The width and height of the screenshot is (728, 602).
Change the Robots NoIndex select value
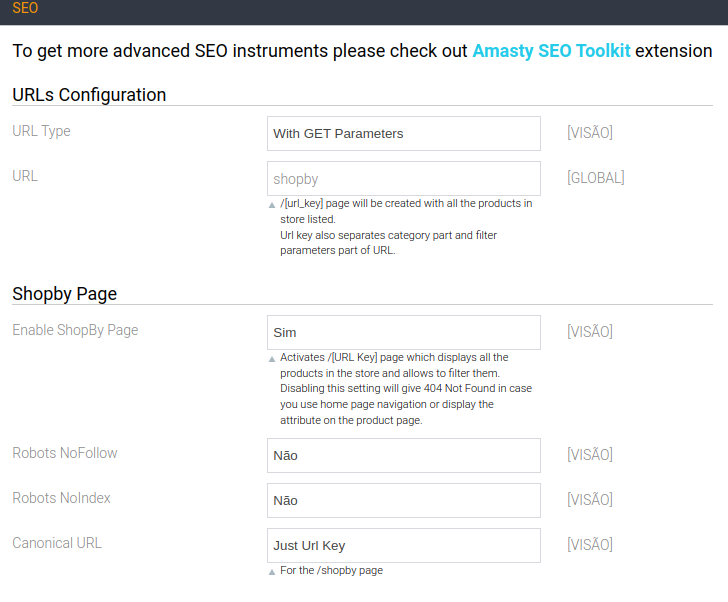coord(403,500)
